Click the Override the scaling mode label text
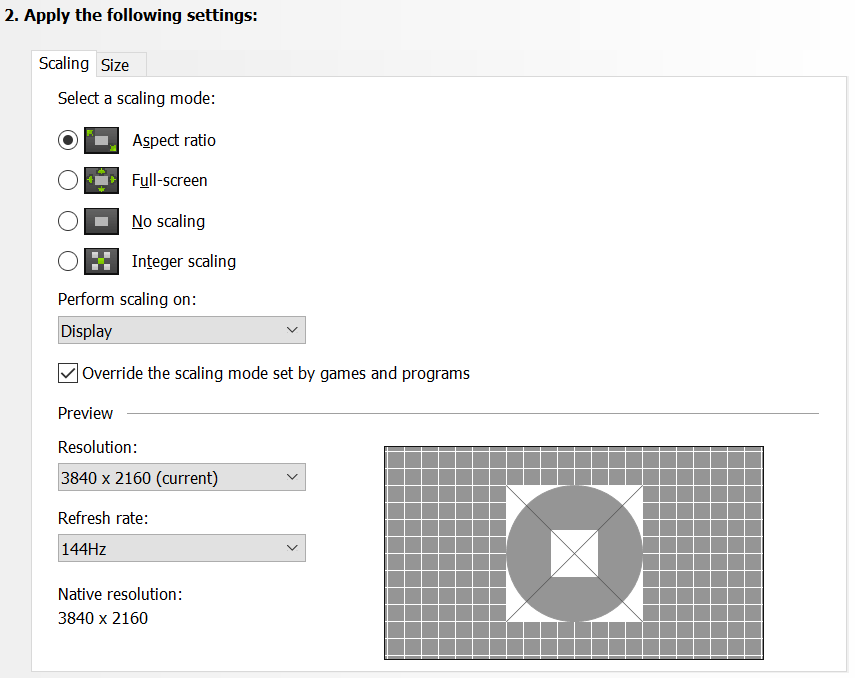The height and width of the screenshot is (678, 855). click(x=276, y=374)
